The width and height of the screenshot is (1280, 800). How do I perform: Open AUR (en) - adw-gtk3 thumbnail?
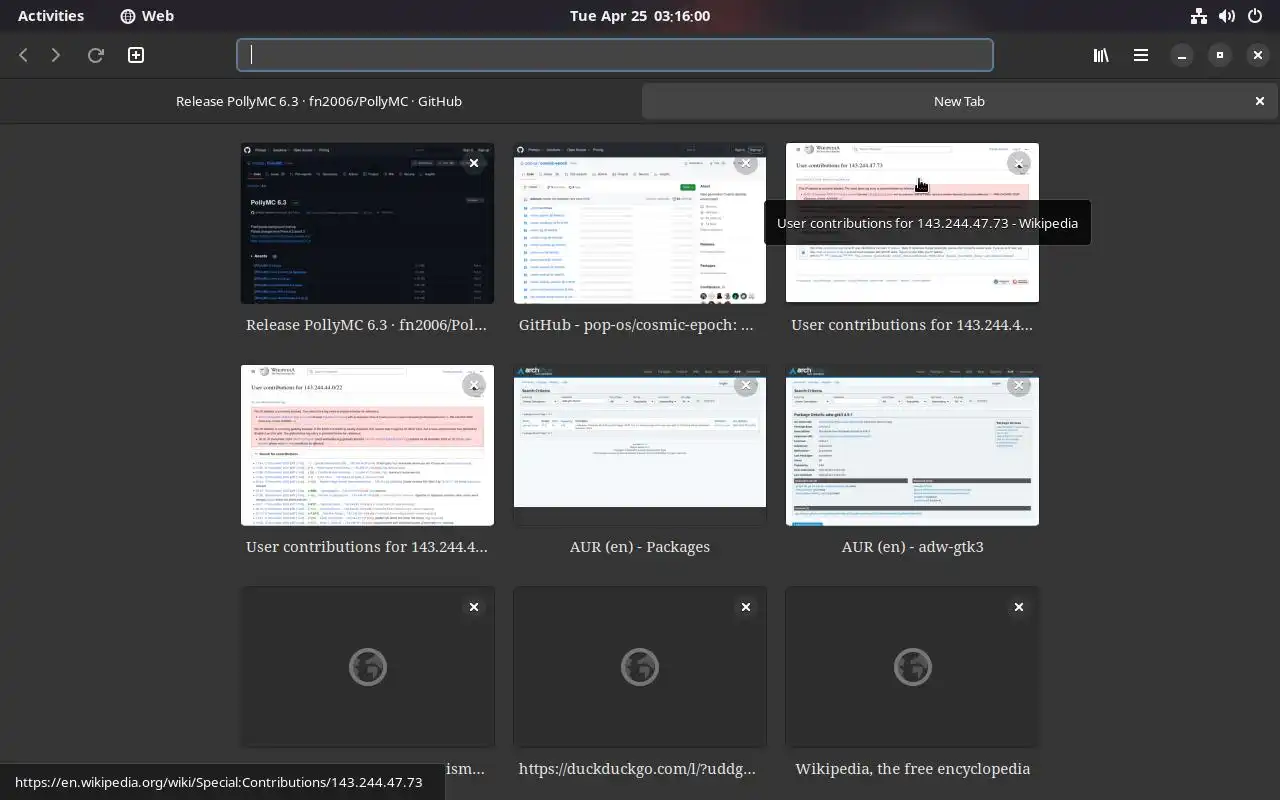point(912,445)
